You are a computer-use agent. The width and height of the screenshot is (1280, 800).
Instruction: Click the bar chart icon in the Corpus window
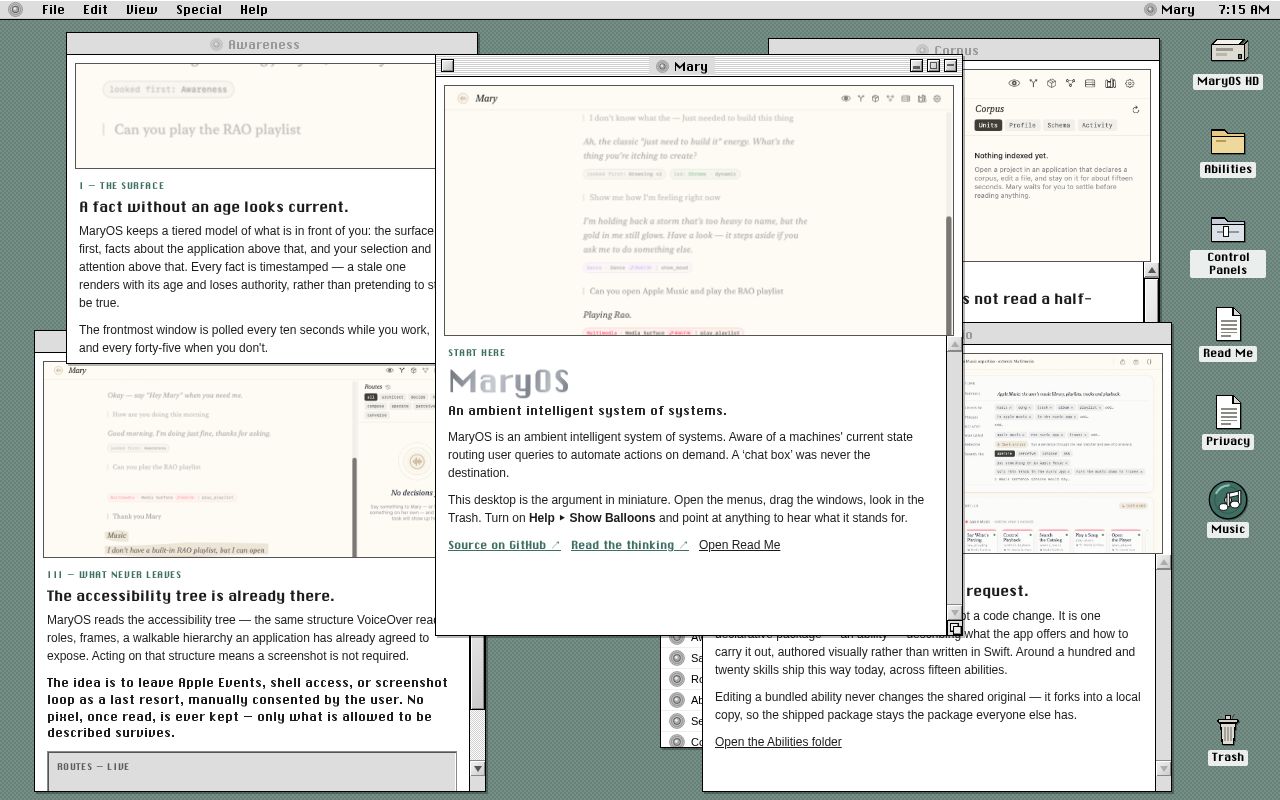(1110, 83)
